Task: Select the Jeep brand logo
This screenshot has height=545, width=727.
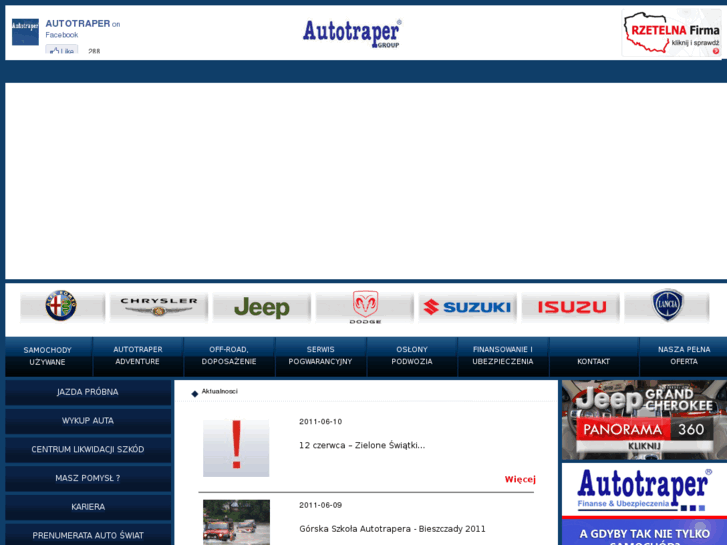Action: (261, 307)
